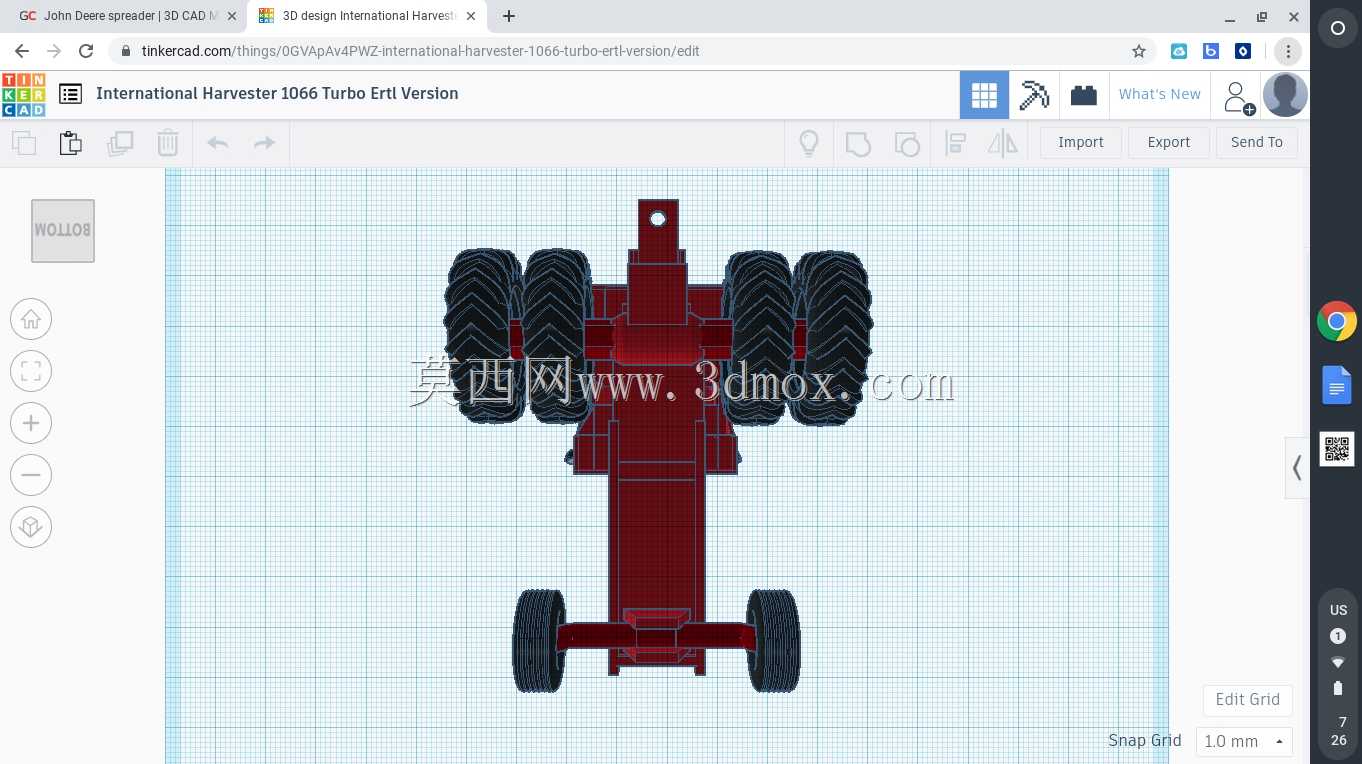Open the Chrome three-dot menu
The width and height of the screenshot is (1362, 764).
(x=1289, y=51)
